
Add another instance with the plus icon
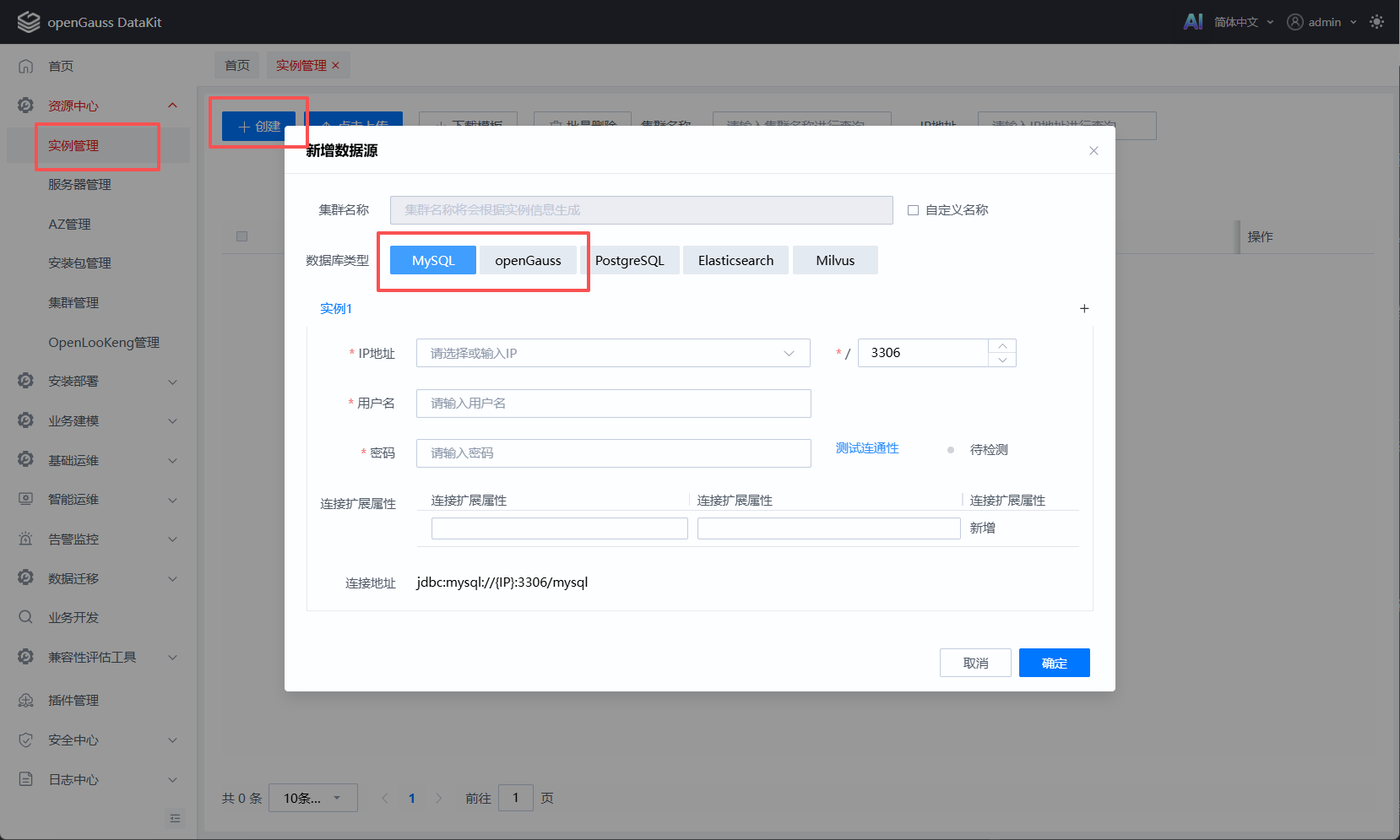coord(1084,308)
